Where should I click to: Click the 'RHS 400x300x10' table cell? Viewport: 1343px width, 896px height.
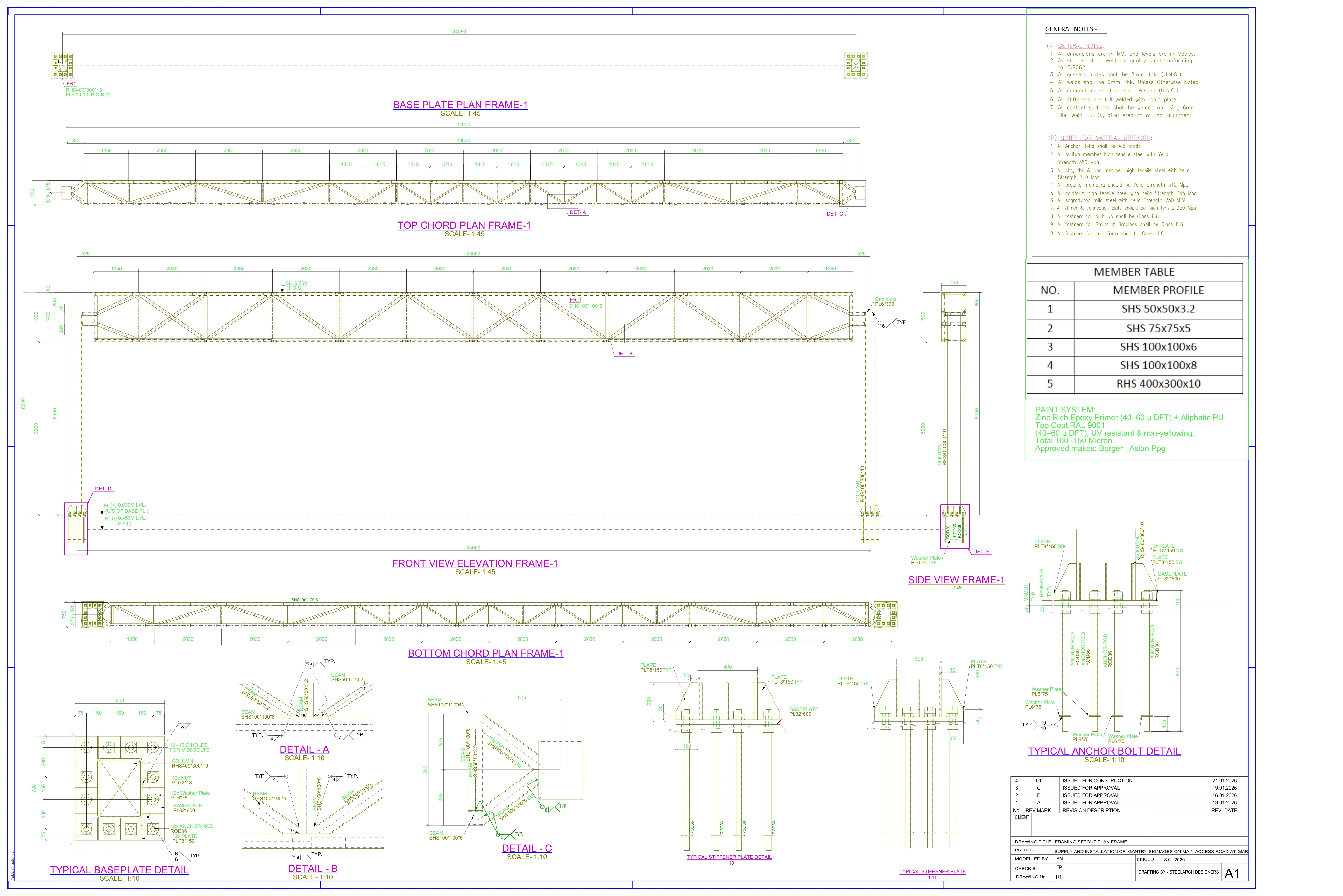click(1158, 384)
